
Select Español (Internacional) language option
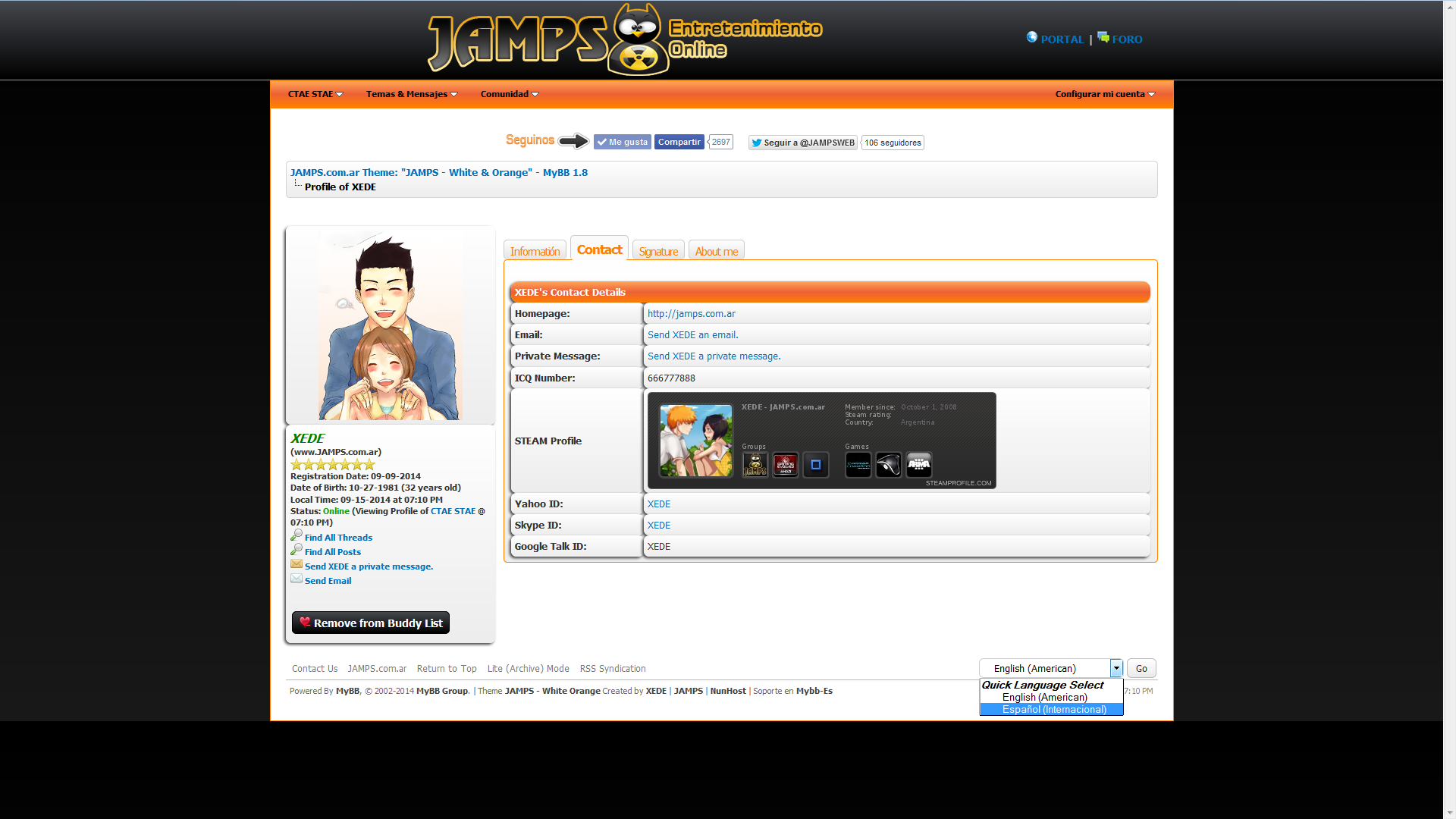tap(1053, 710)
